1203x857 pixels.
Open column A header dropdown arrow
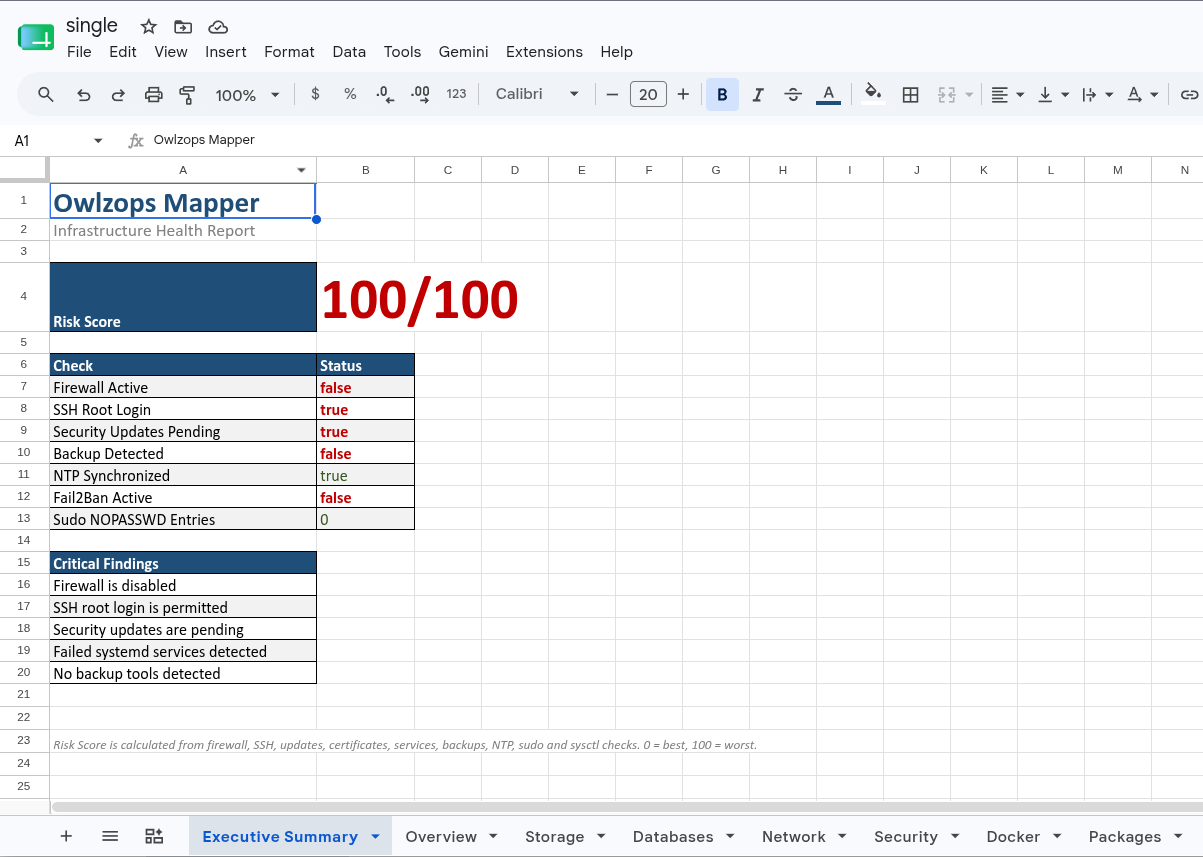[x=302, y=170]
